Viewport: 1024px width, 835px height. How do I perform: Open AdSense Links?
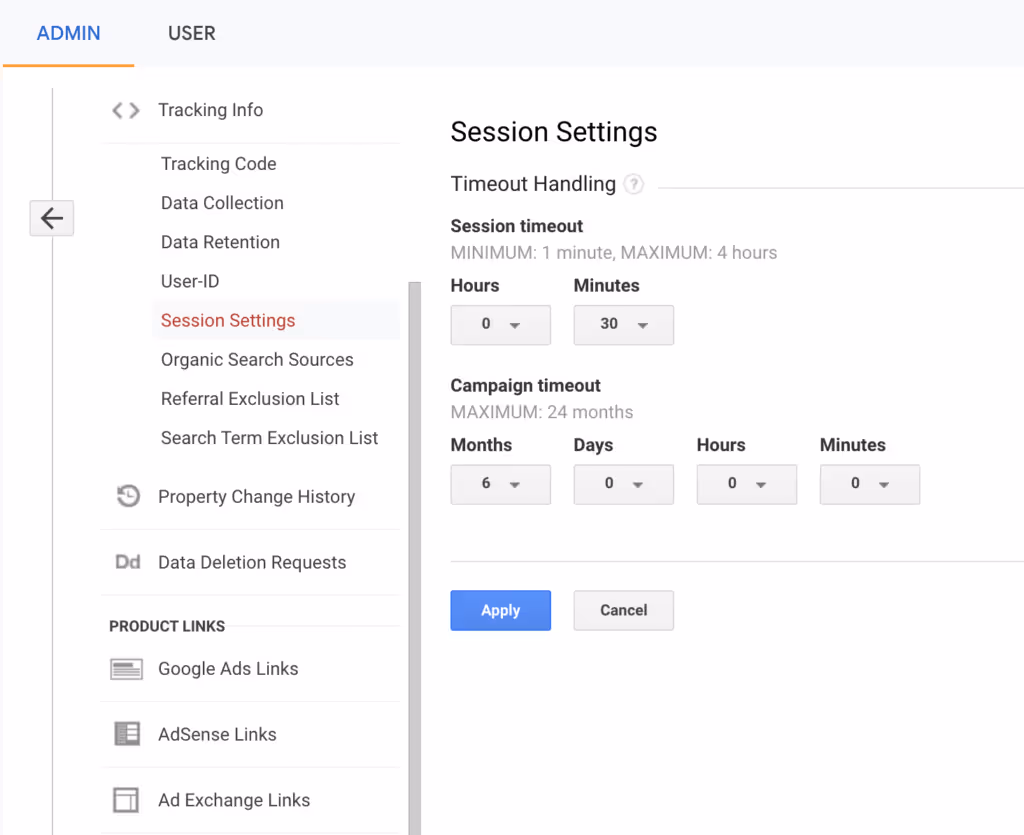tap(217, 734)
